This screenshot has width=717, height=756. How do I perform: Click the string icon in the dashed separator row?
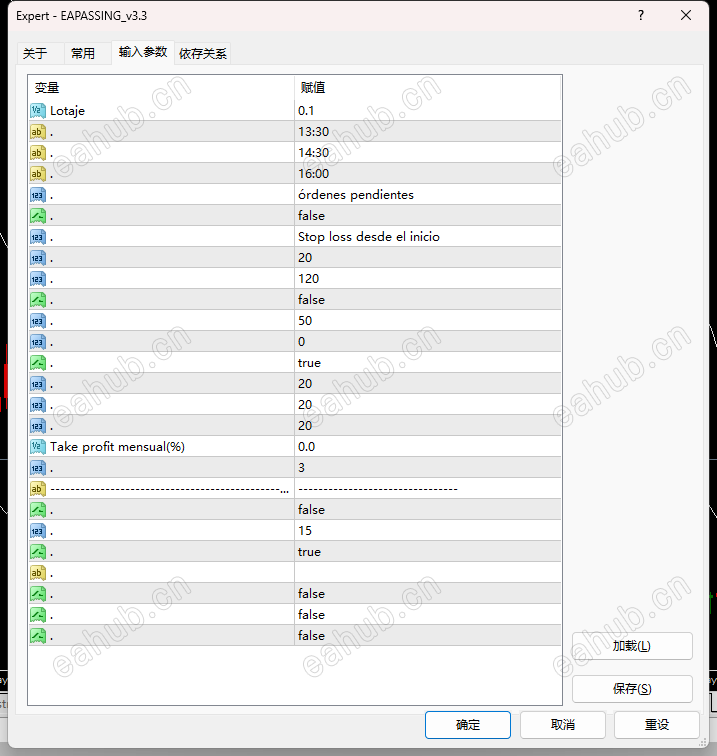tap(38, 489)
